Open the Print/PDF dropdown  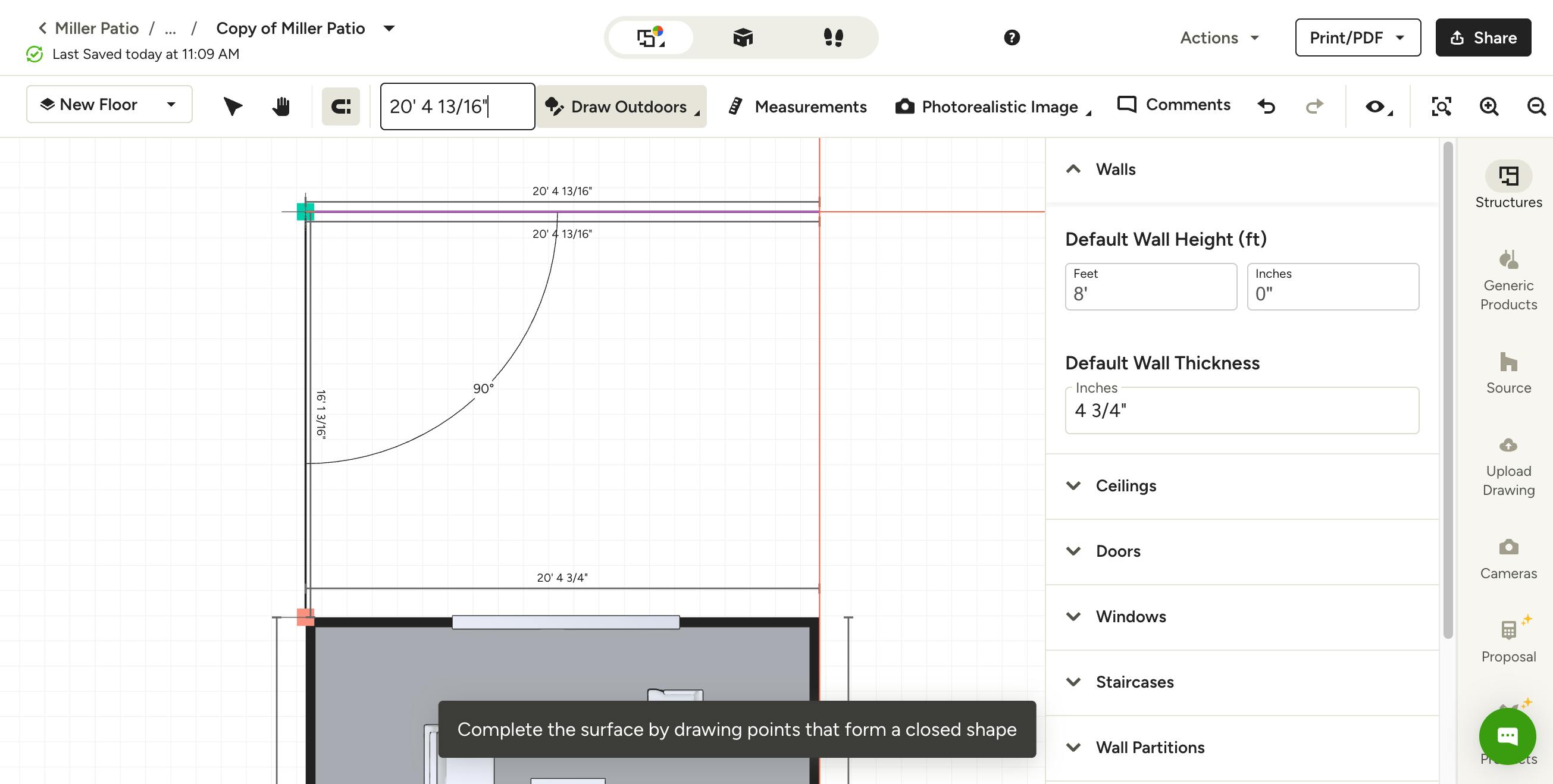coord(1358,37)
